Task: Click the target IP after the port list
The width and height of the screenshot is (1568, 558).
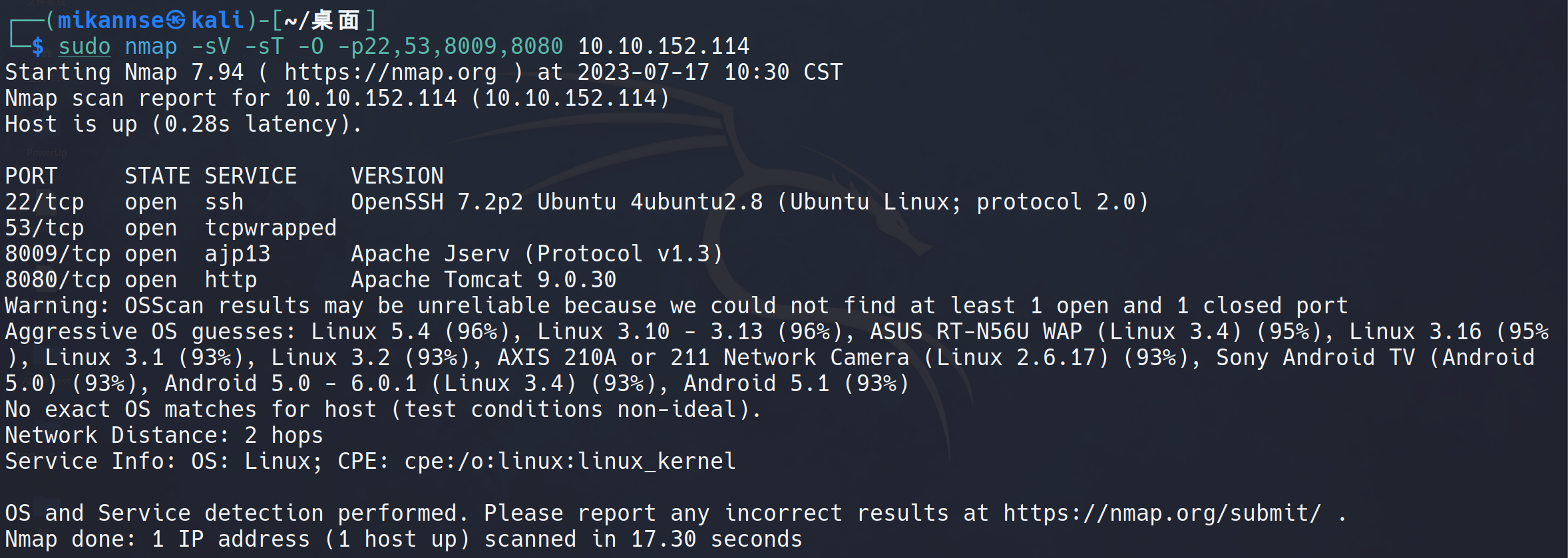Action: pos(663,47)
